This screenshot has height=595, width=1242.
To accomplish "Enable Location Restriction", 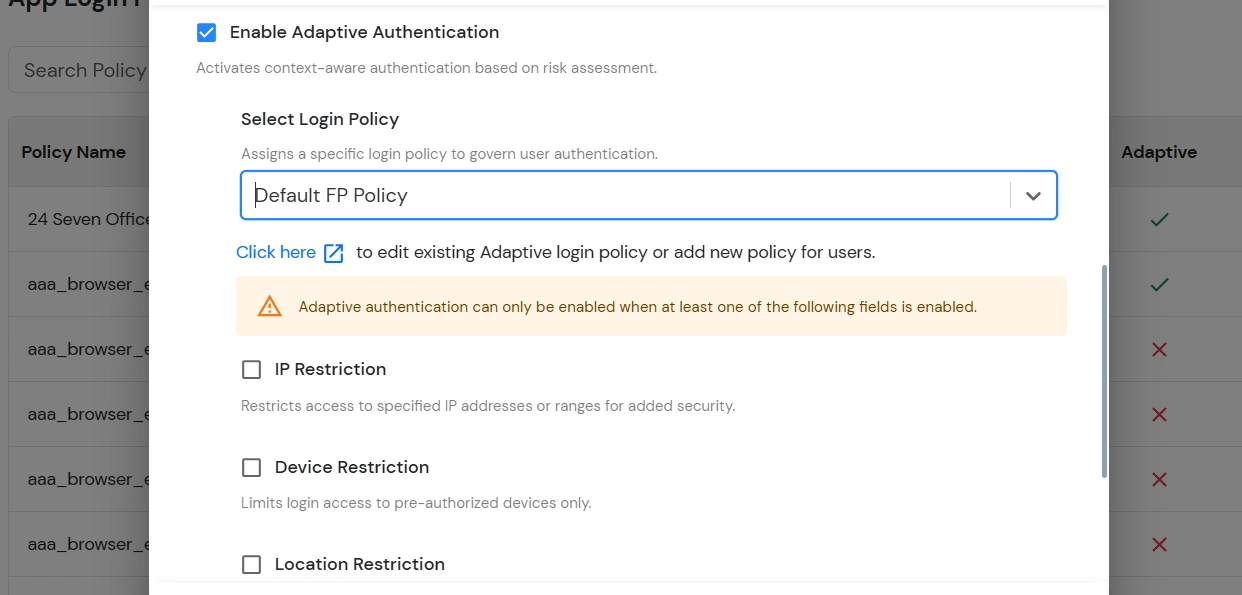I will tap(251, 564).
